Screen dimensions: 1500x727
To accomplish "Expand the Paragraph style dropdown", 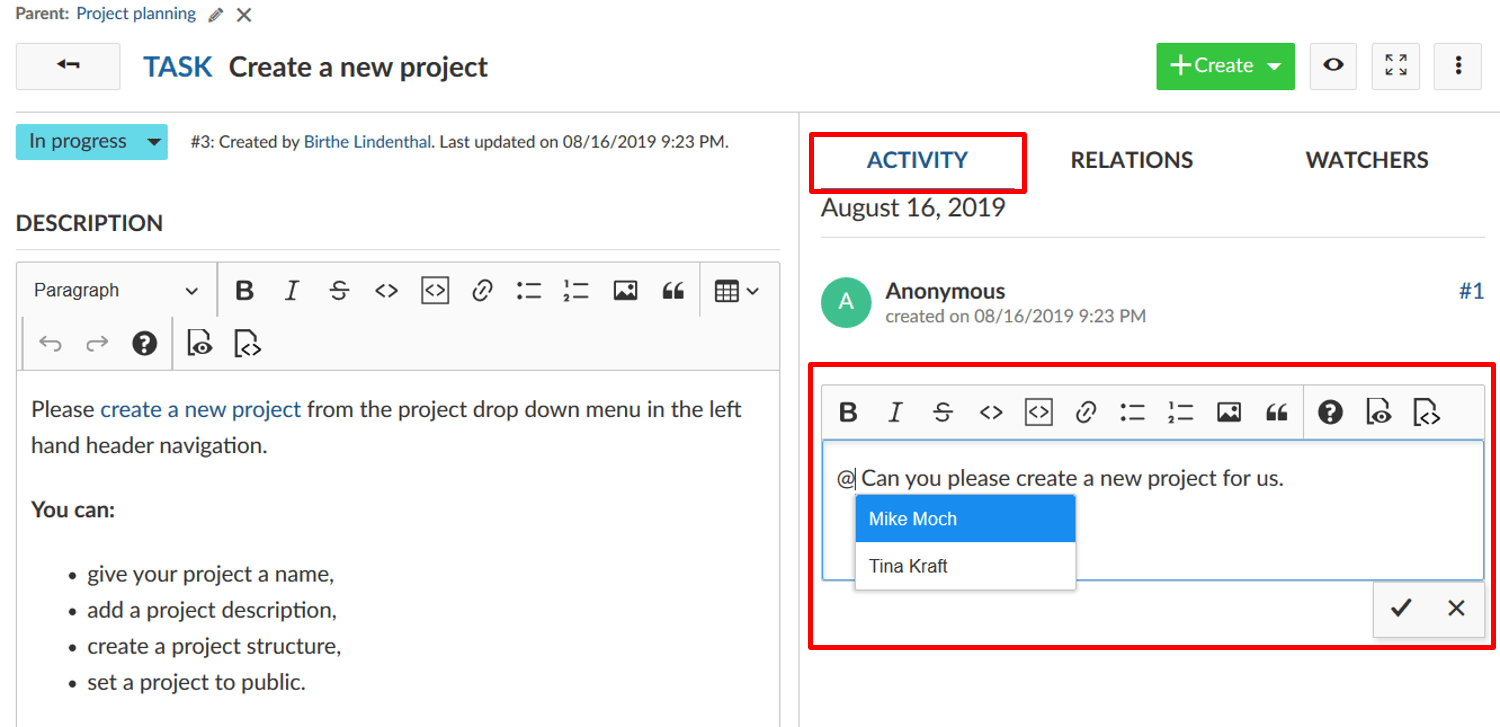I will point(115,291).
